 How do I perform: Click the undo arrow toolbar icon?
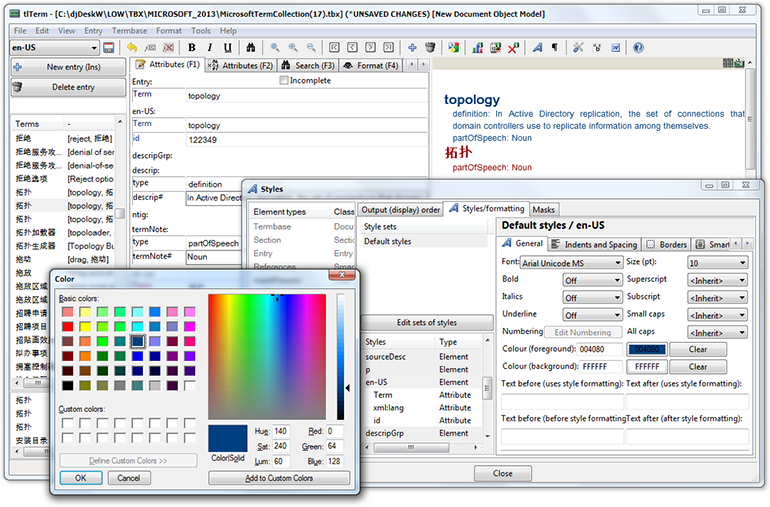click(131, 47)
